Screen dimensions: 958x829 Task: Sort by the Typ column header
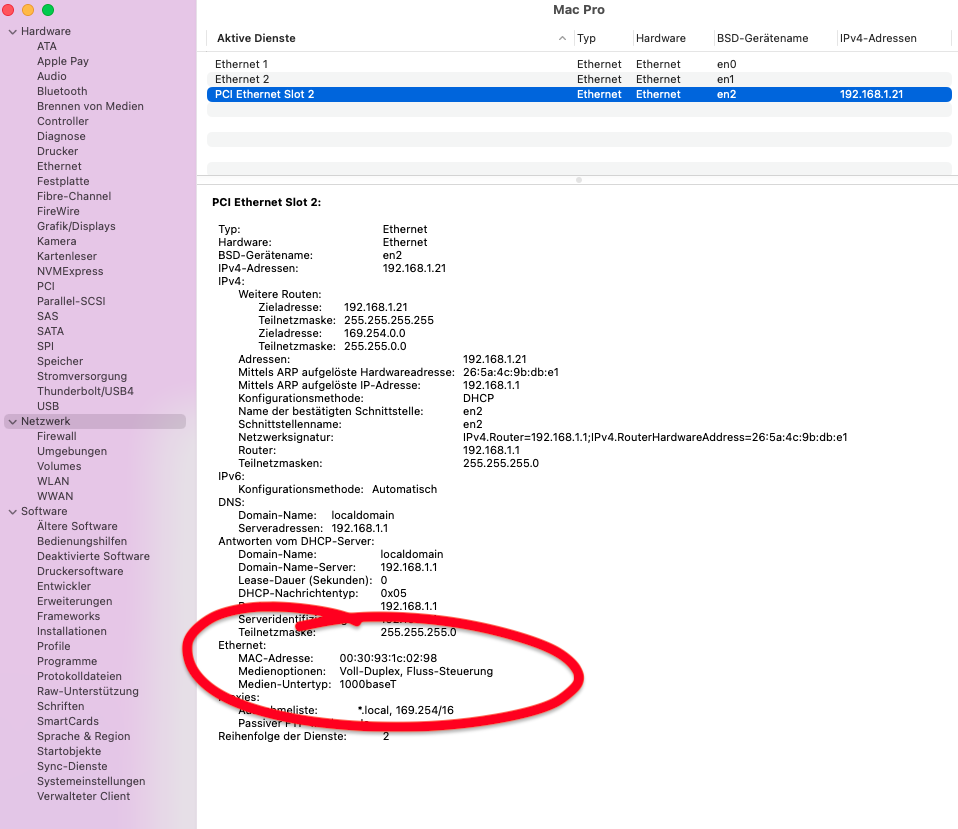coord(586,38)
